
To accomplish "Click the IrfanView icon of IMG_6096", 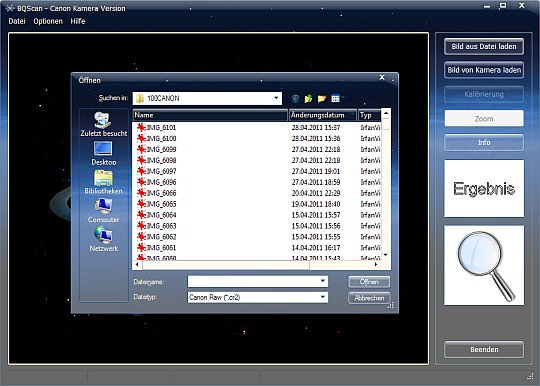I will [x=141, y=182].
